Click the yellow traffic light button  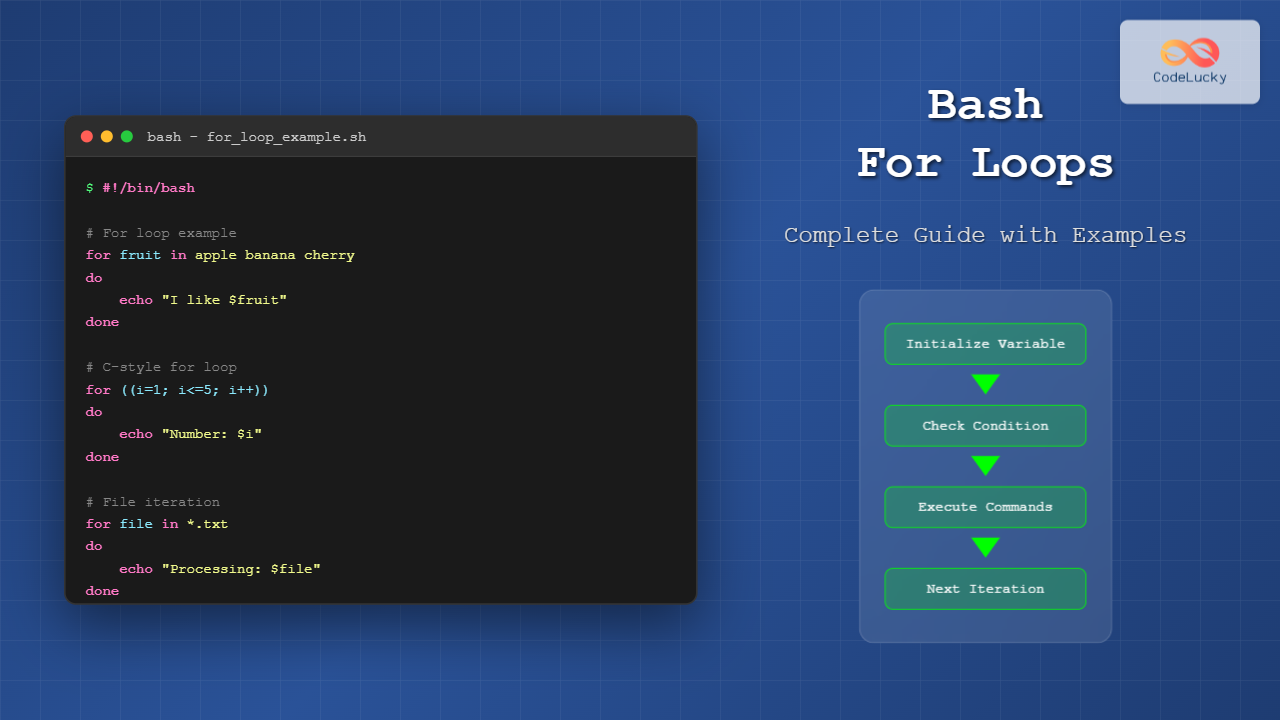(x=106, y=136)
